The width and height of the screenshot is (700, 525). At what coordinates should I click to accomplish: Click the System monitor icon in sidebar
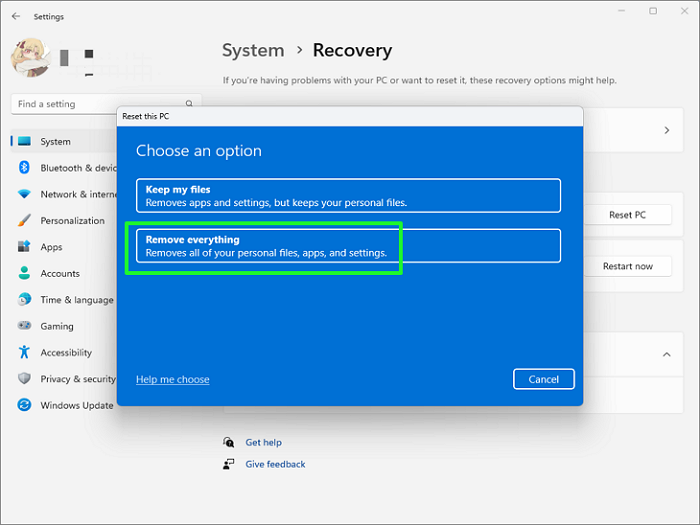point(24,142)
